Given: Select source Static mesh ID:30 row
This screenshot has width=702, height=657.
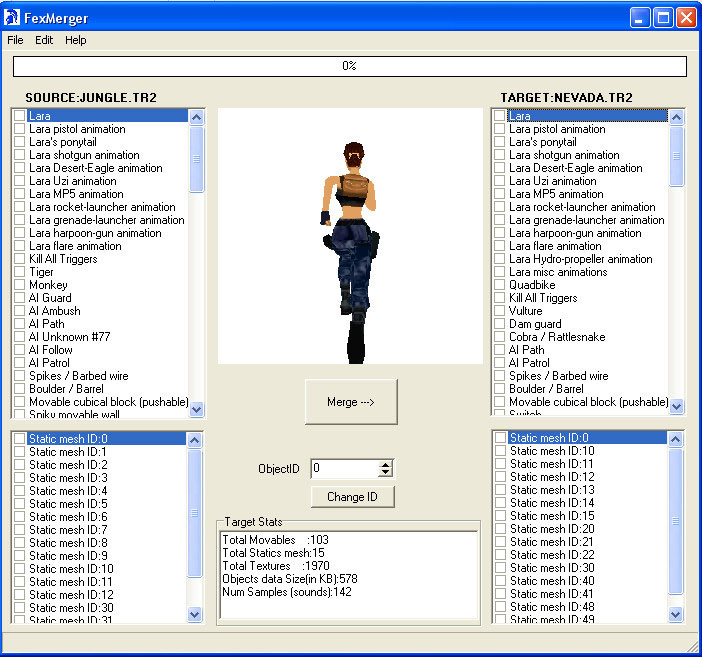Looking at the screenshot, I should (x=71, y=608).
